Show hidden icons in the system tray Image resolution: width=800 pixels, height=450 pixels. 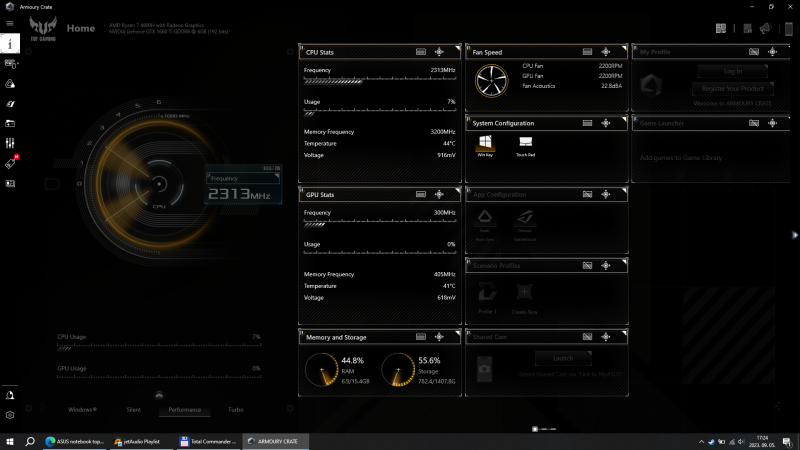(701, 442)
